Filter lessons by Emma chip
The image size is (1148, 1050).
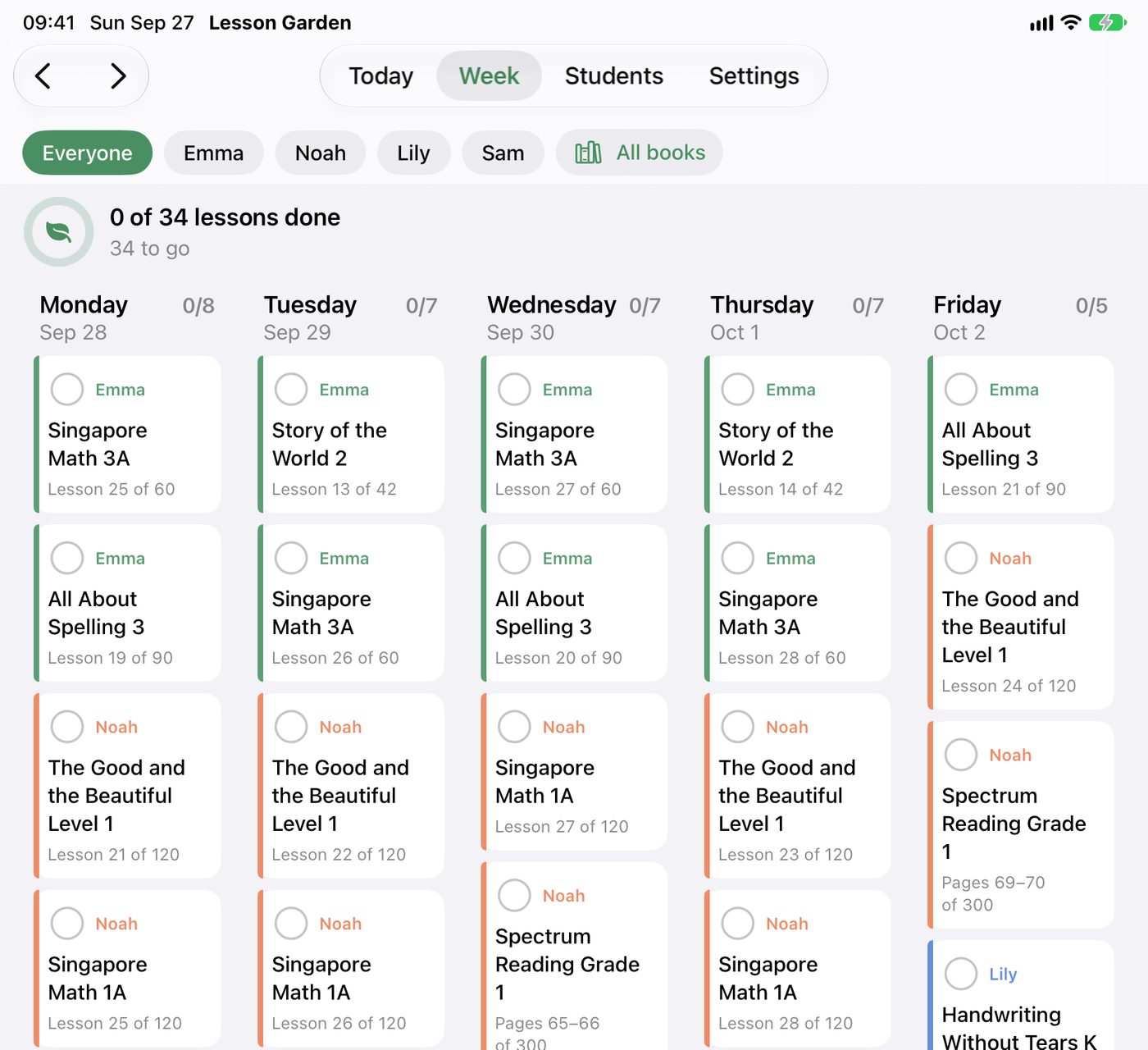(x=214, y=153)
